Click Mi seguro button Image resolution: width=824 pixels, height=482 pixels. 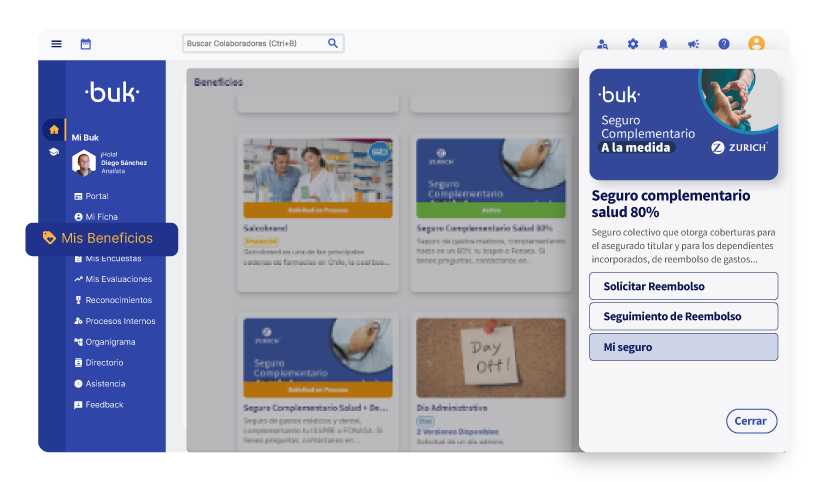point(684,347)
